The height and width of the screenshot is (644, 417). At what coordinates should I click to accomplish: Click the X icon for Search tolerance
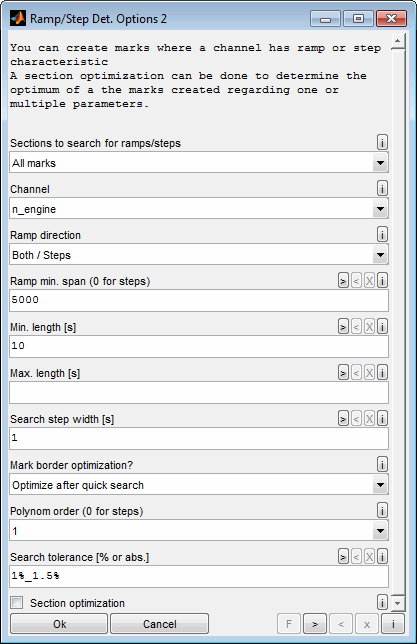pyautogui.click(x=369, y=557)
